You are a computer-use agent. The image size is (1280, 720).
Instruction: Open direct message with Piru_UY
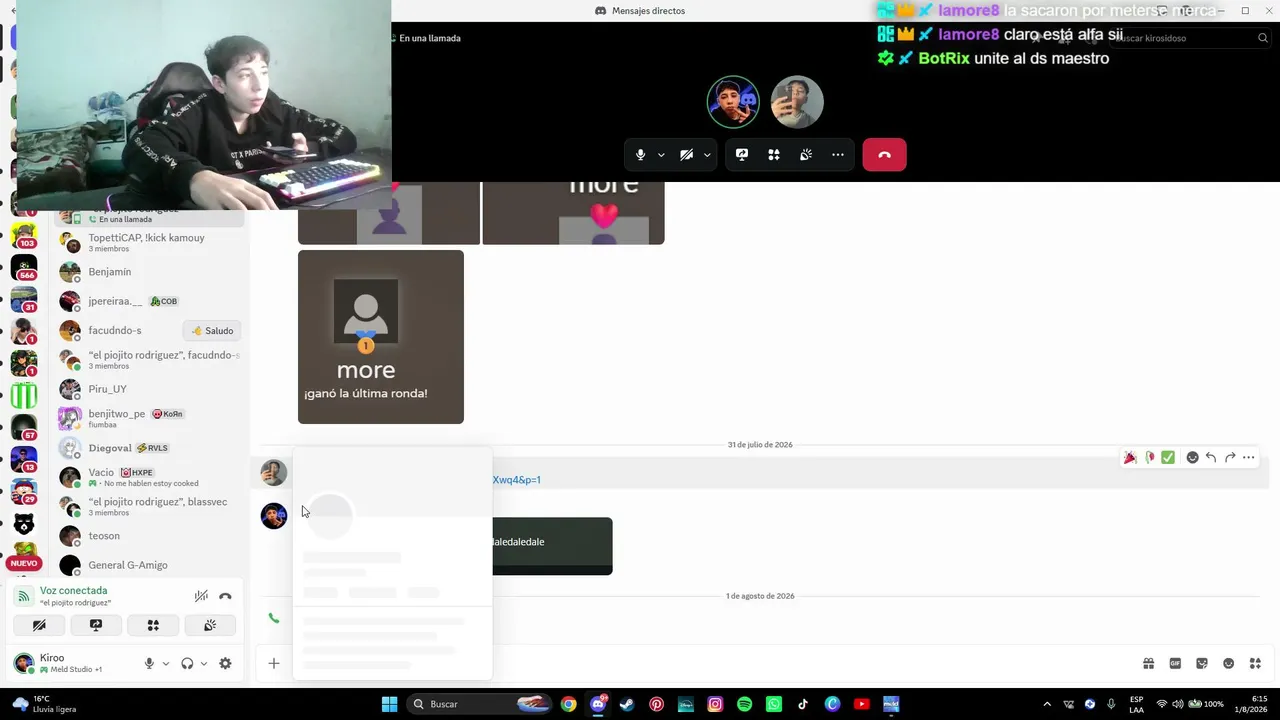click(x=149, y=389)
